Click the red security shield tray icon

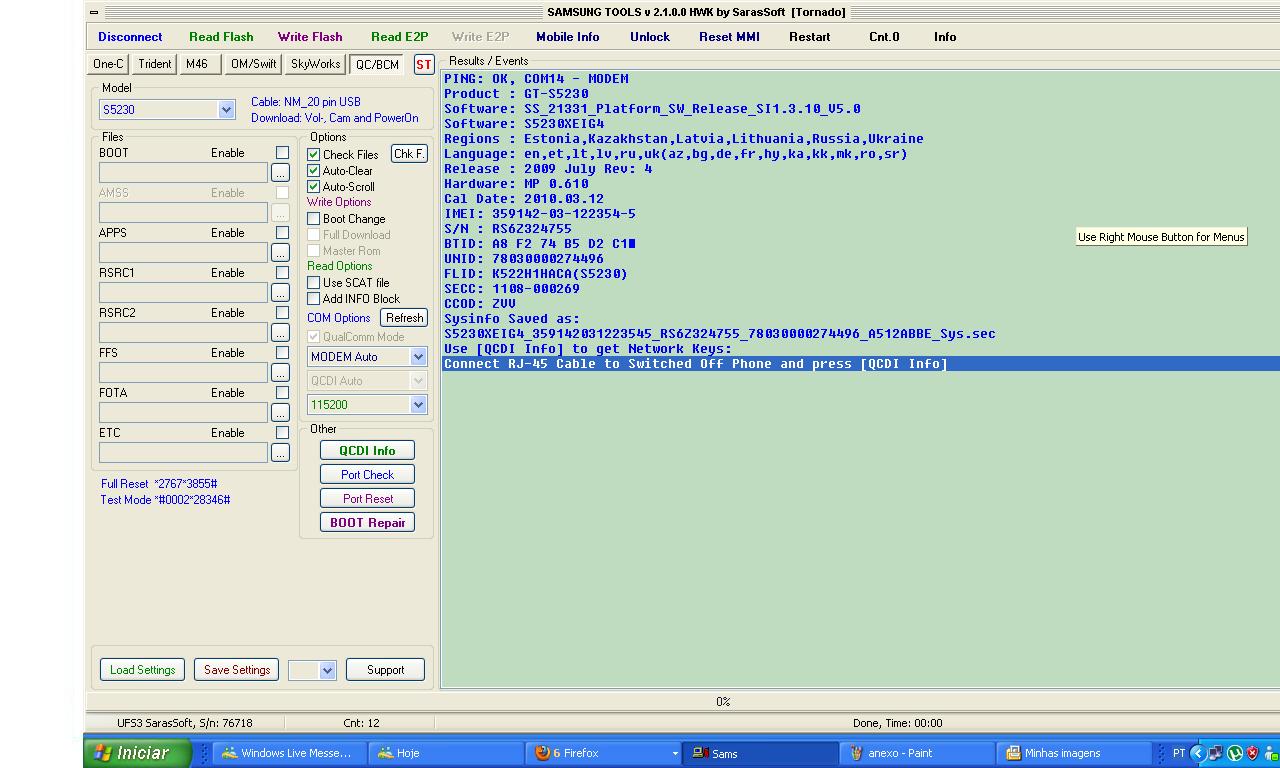pos(1252,753)
